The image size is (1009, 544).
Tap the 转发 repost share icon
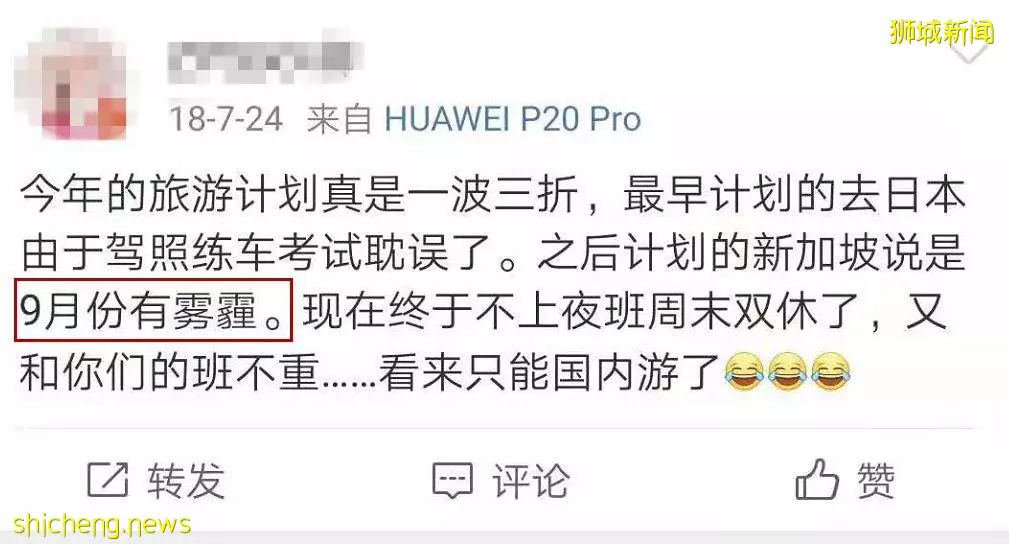coord(107,480)
